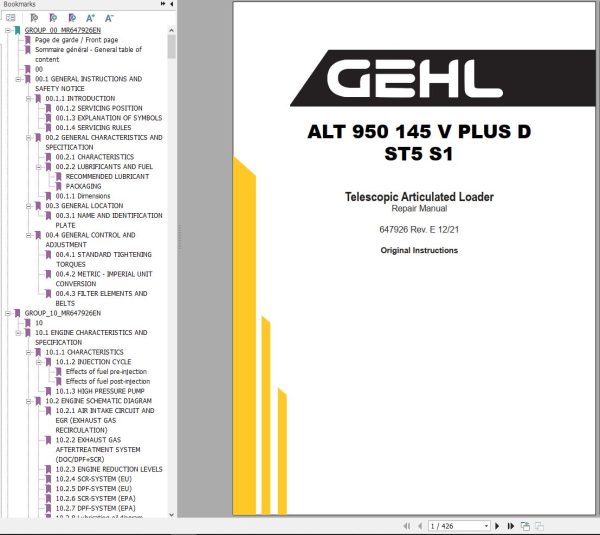Click bookmark icon for 00.1.2 SERVICING POSITION
The width and height of the screenshot is (600, 535).
point(48,108)
